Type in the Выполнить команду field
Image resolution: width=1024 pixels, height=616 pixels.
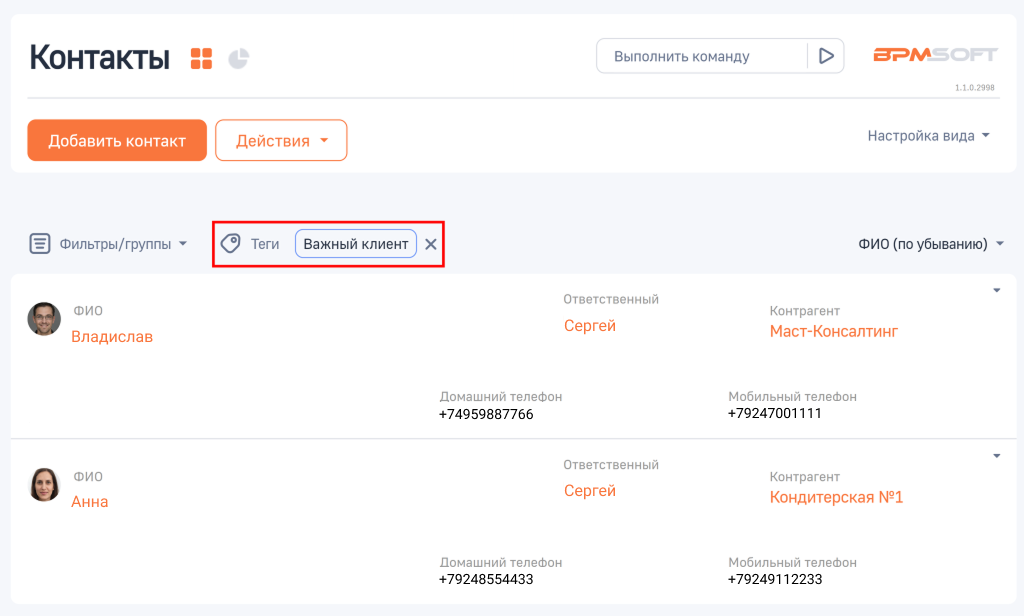700,56
